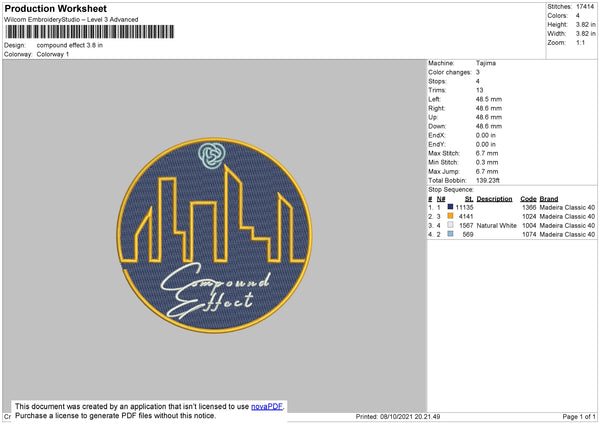Click the dark navy thread color swatch

[x=450, y=207]
